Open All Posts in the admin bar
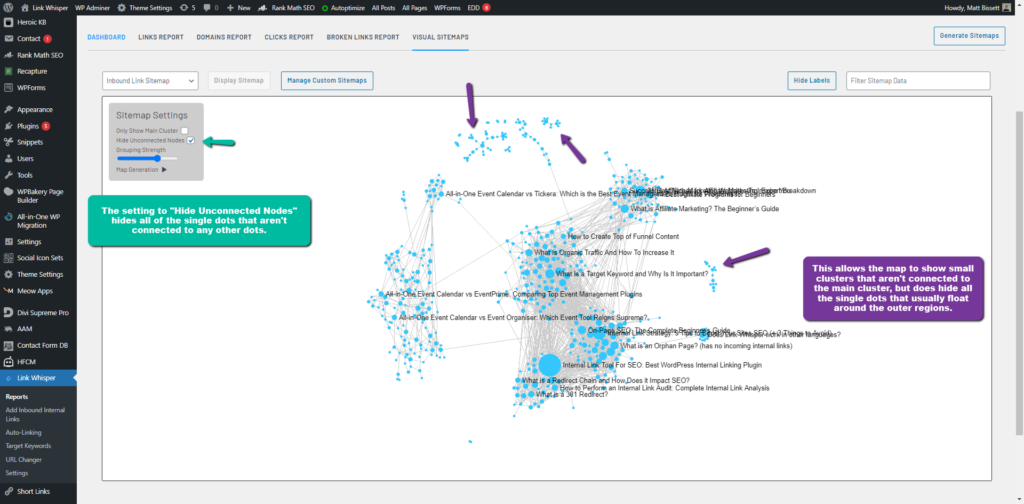 point(384,8)
